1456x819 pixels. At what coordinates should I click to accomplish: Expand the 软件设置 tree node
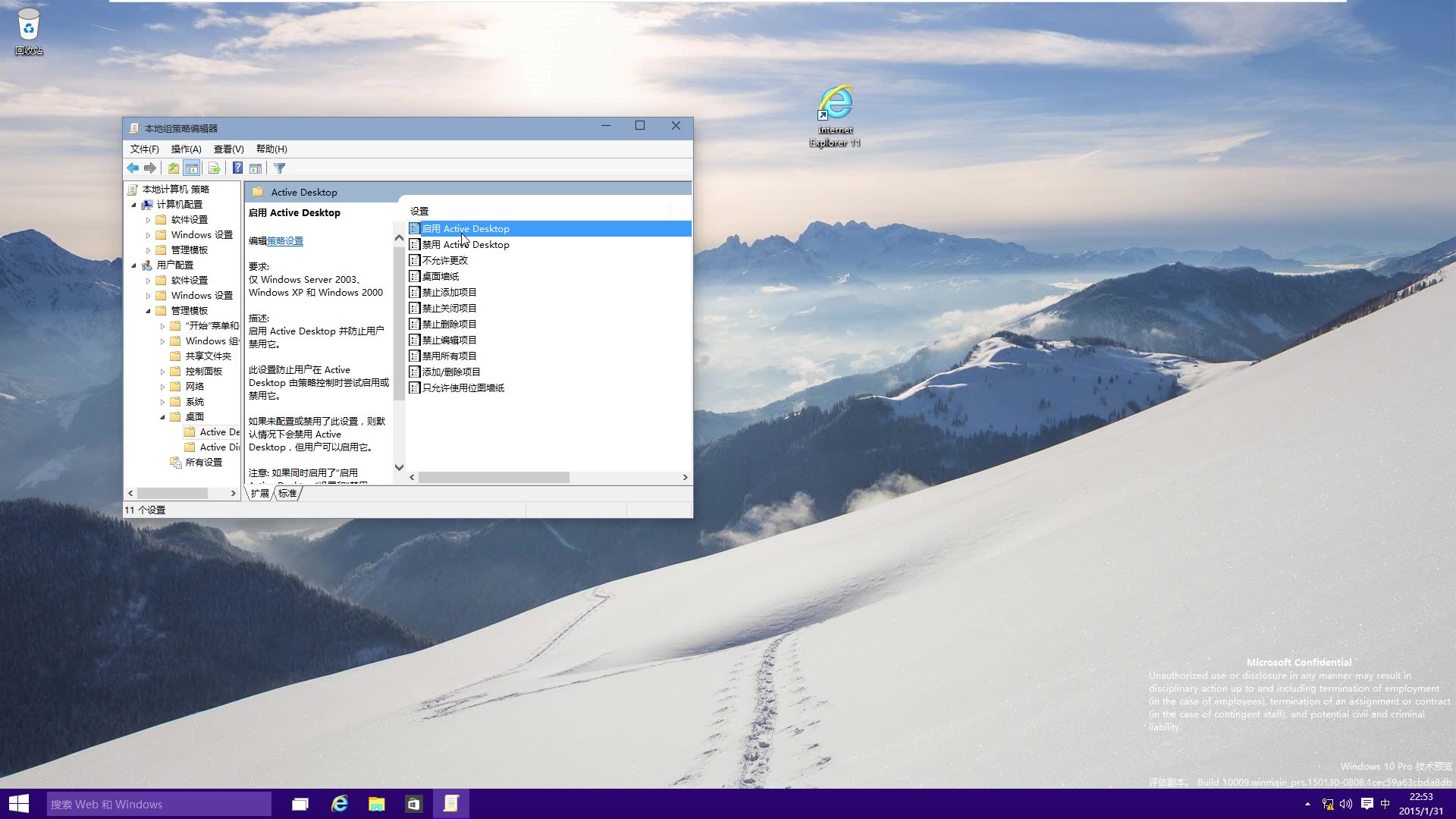[149, 219]
